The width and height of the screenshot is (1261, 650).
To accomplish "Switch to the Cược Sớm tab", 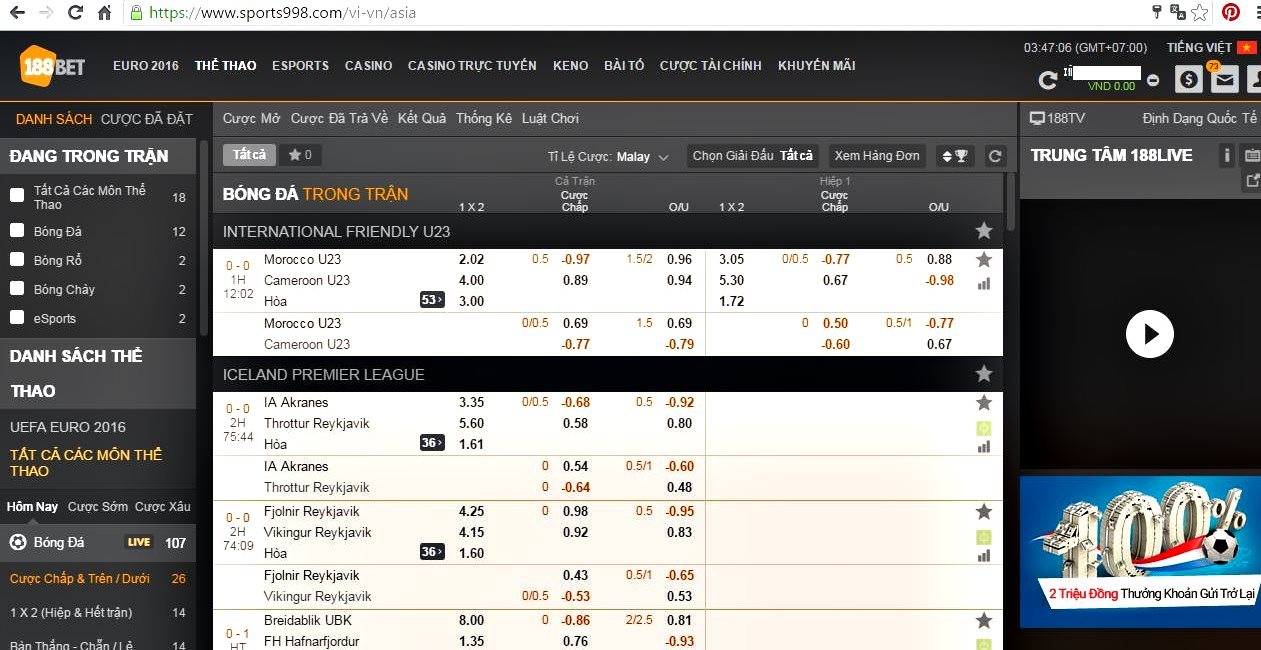I will coord(98,507).
